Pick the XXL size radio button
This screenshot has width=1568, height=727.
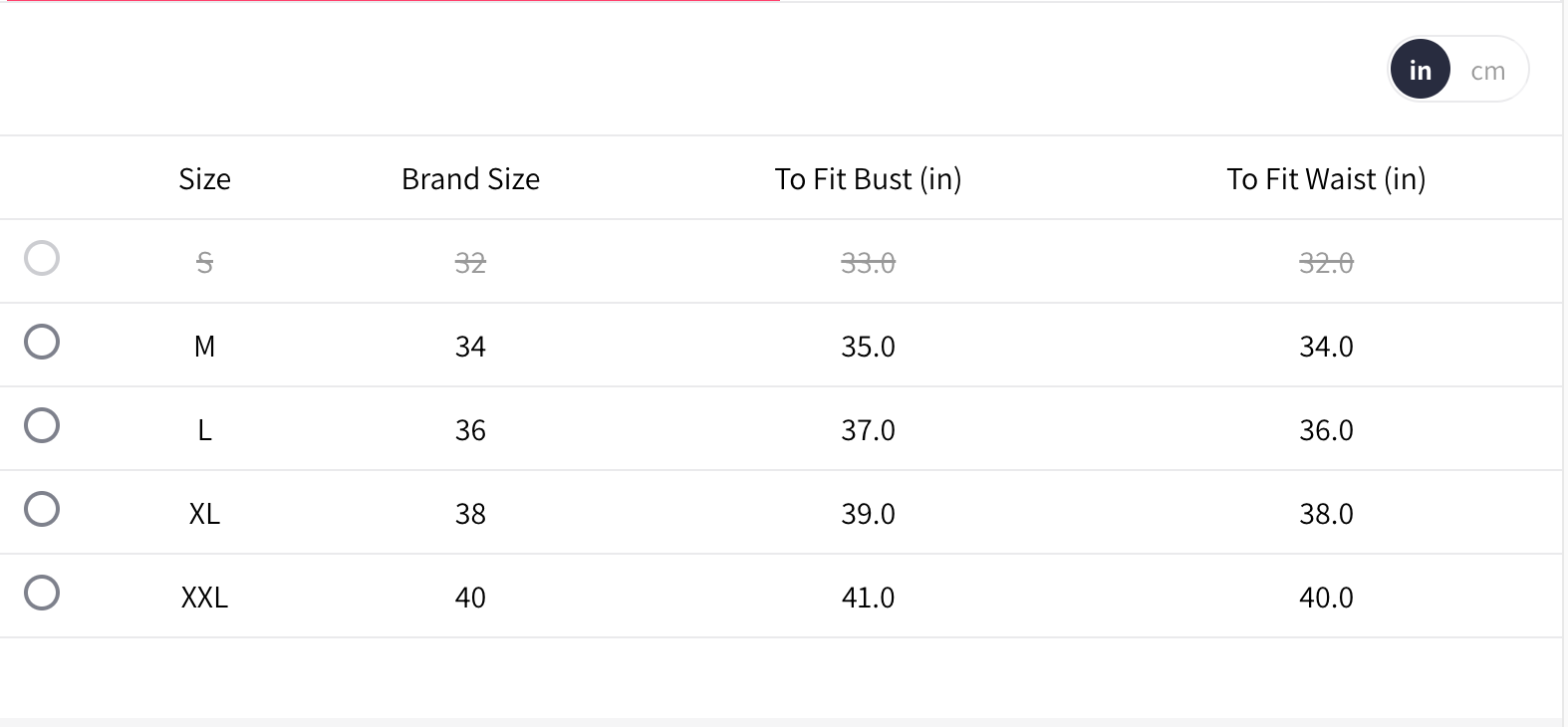(x=42, y=593)
